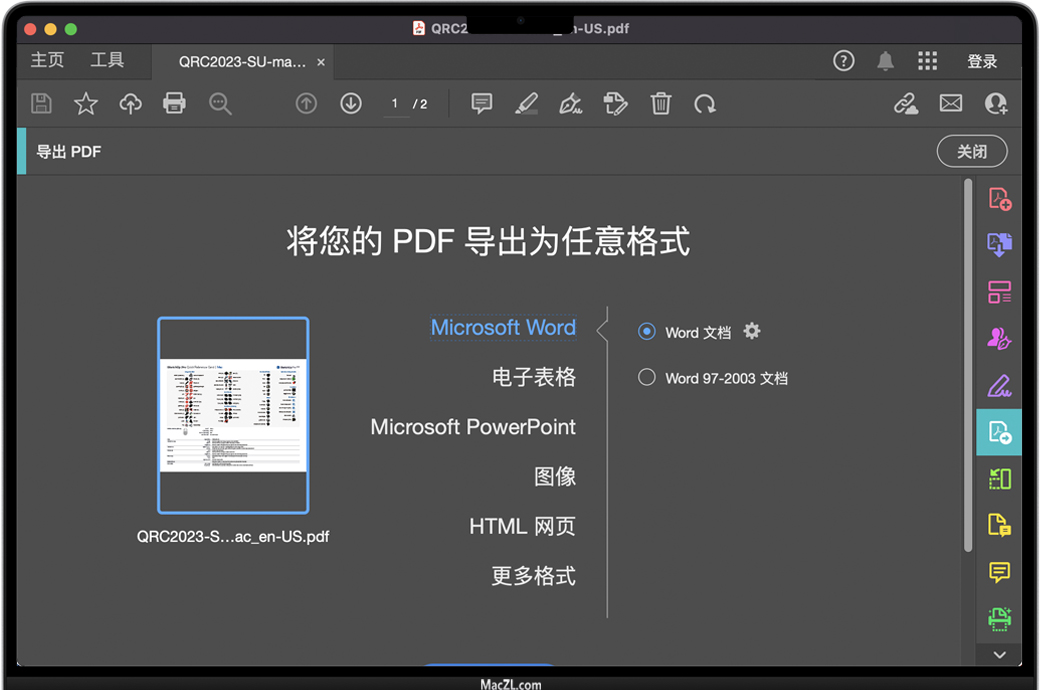Click the rotate page icon
This screenshot has height=690, width=1040.
pos(705,103)
